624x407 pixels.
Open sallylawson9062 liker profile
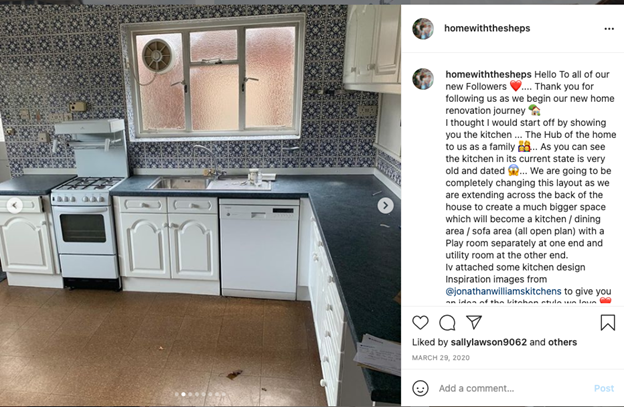[x=488, y=342]
